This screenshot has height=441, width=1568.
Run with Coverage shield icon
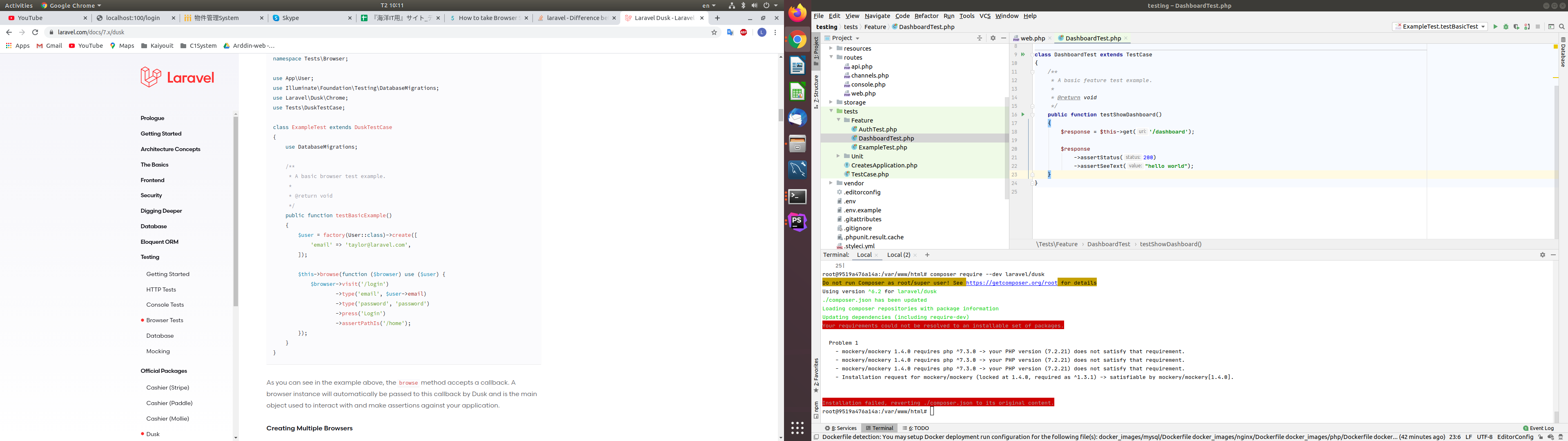[1516, 27]
